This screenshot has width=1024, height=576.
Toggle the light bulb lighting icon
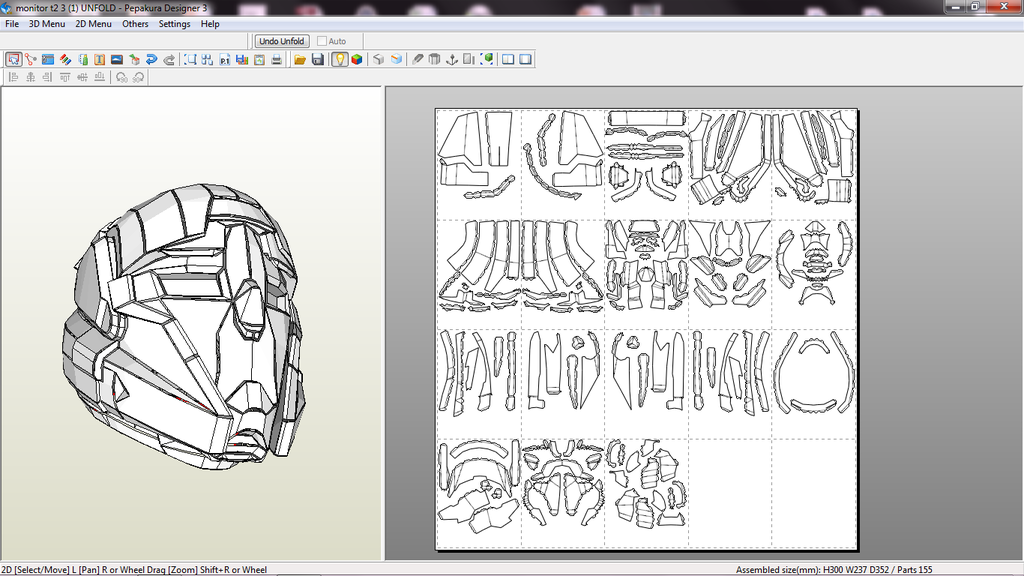(340, 60)
